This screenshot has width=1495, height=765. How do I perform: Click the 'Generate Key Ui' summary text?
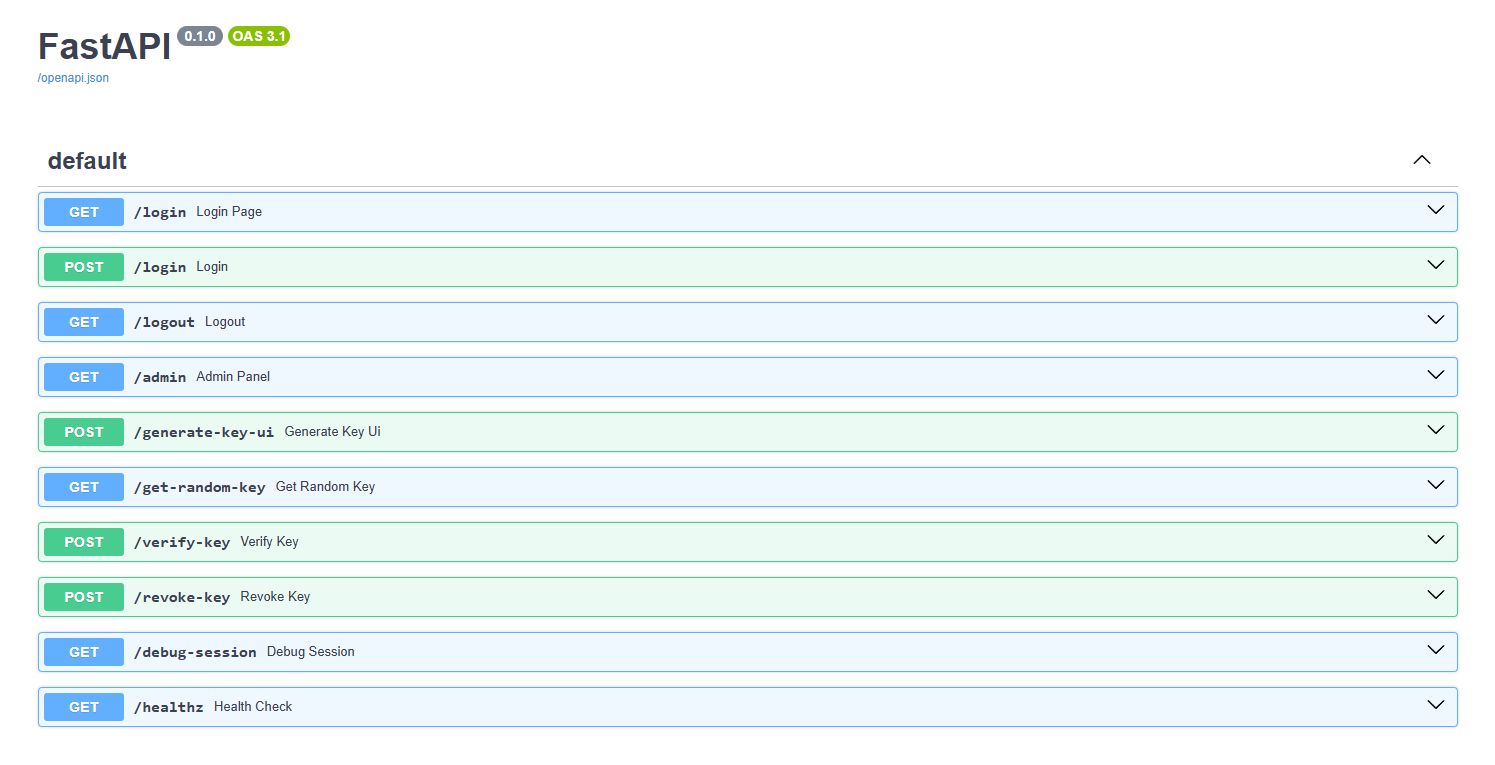tap(332, 432)
